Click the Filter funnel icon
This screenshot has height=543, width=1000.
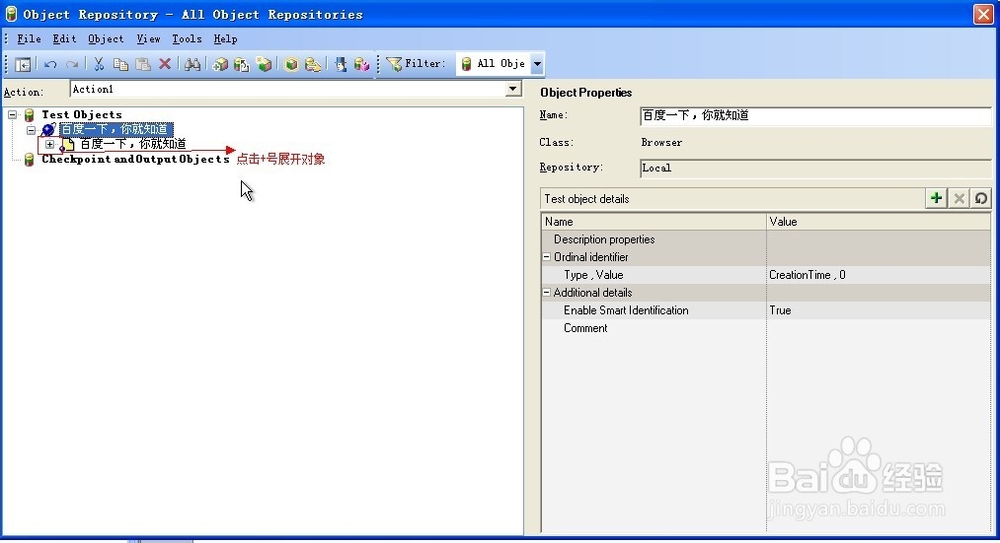coord(394,64)
